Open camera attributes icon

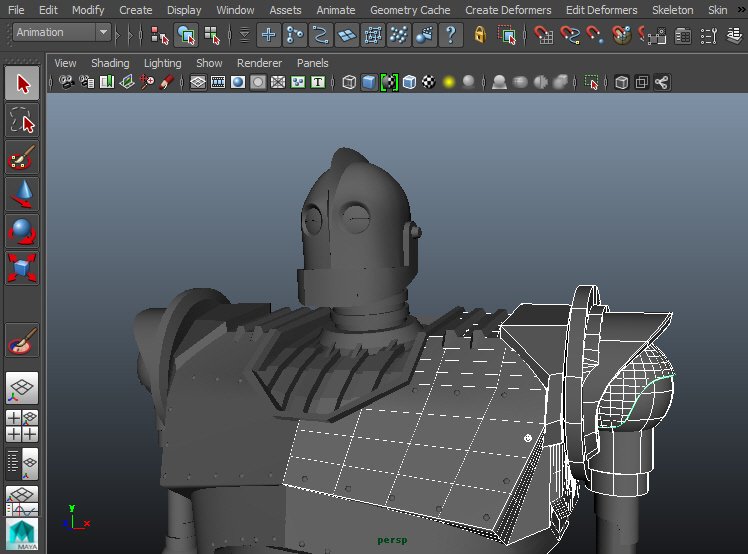coord(86,82)
